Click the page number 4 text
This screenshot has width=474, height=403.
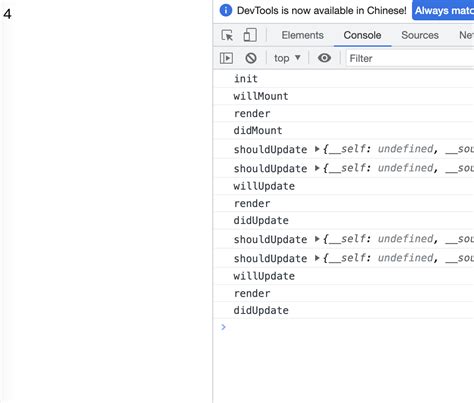pyautogui.click(x=7, y=14)
